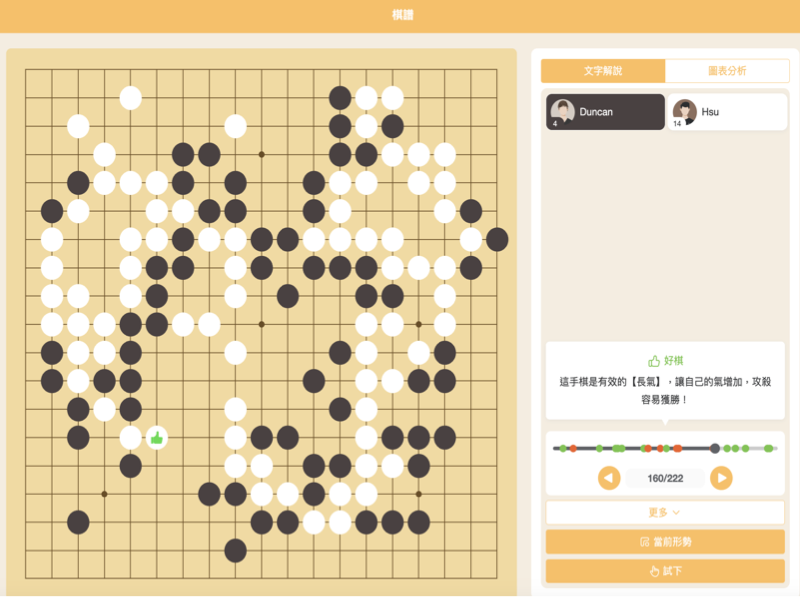The image size is (800, 600).
Task: Toggle the Hsu player card
Action: [x=727, y=112]
